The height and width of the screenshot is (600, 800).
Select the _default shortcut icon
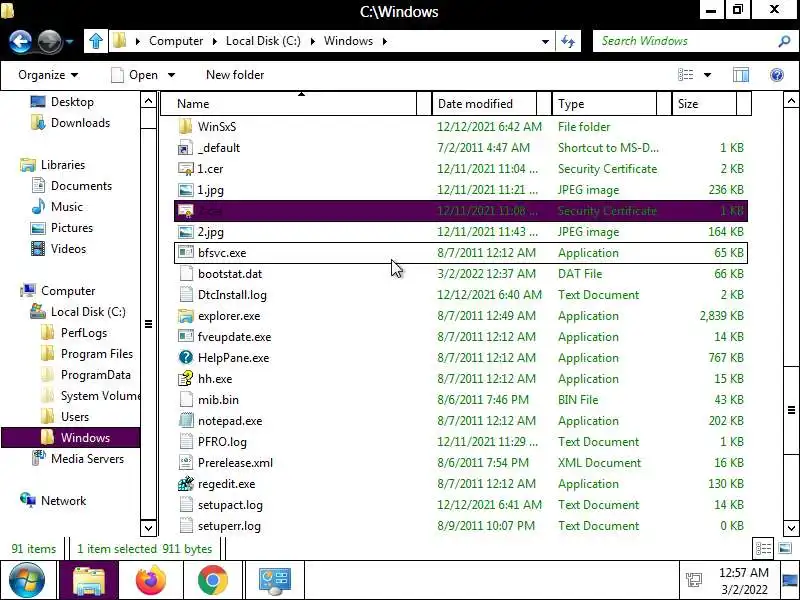coord(186,147)
